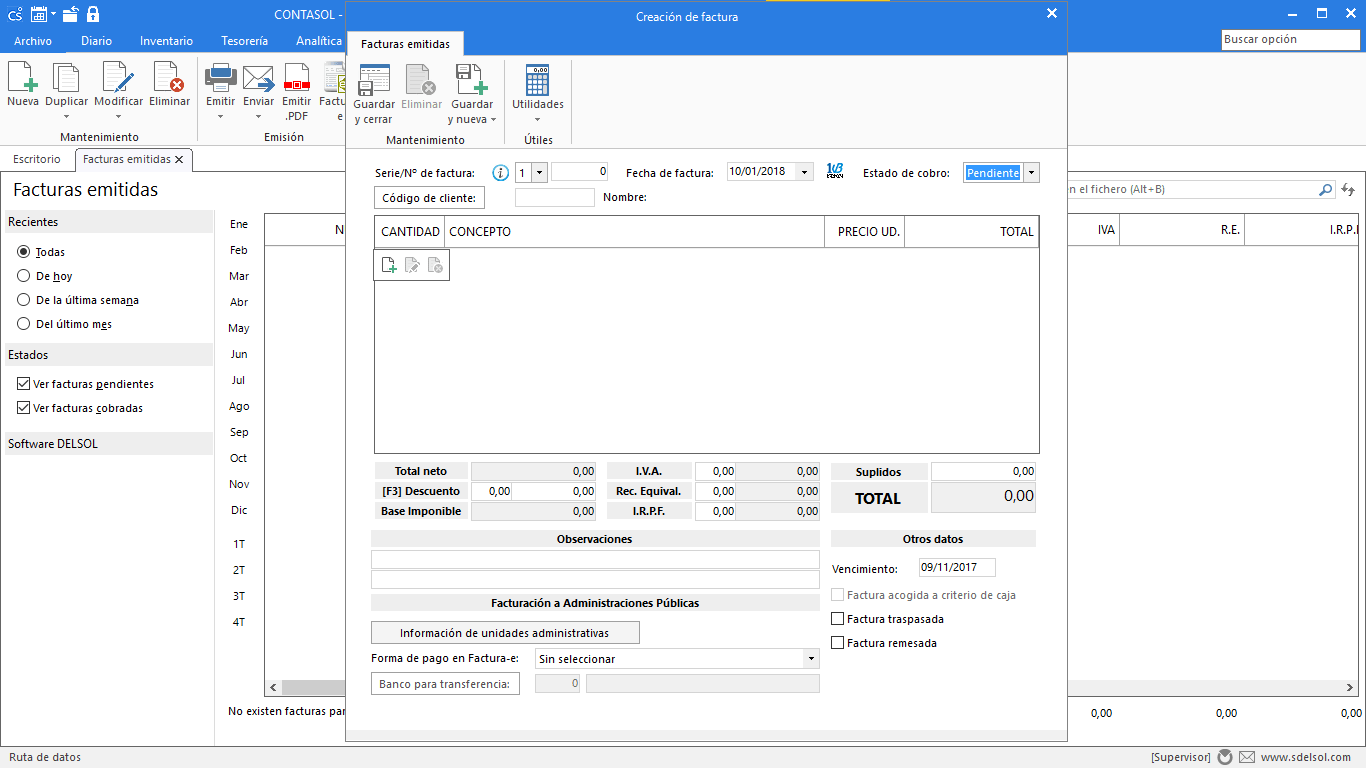Screen dimensions: 1366x768
Task: Add a new invoice line in grid
Action: (x=388, y=265)
